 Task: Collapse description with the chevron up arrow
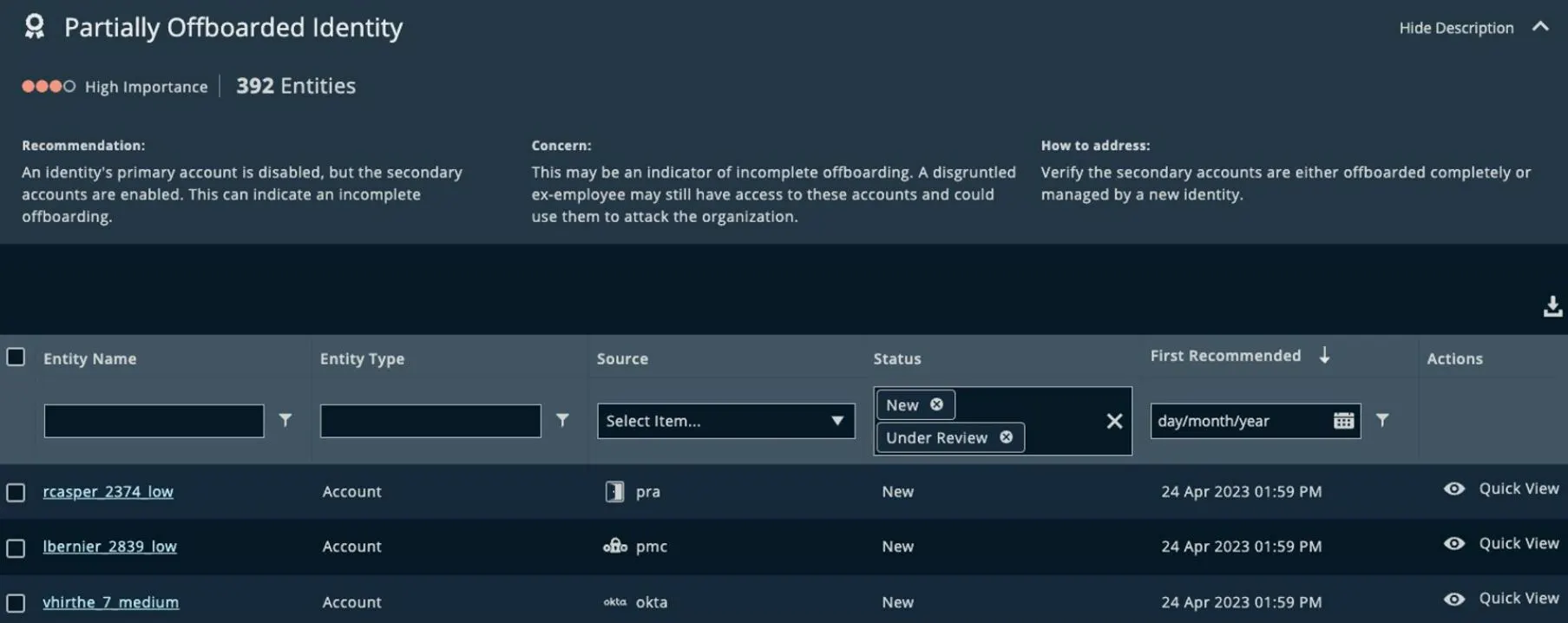(x=1540, y=27)
